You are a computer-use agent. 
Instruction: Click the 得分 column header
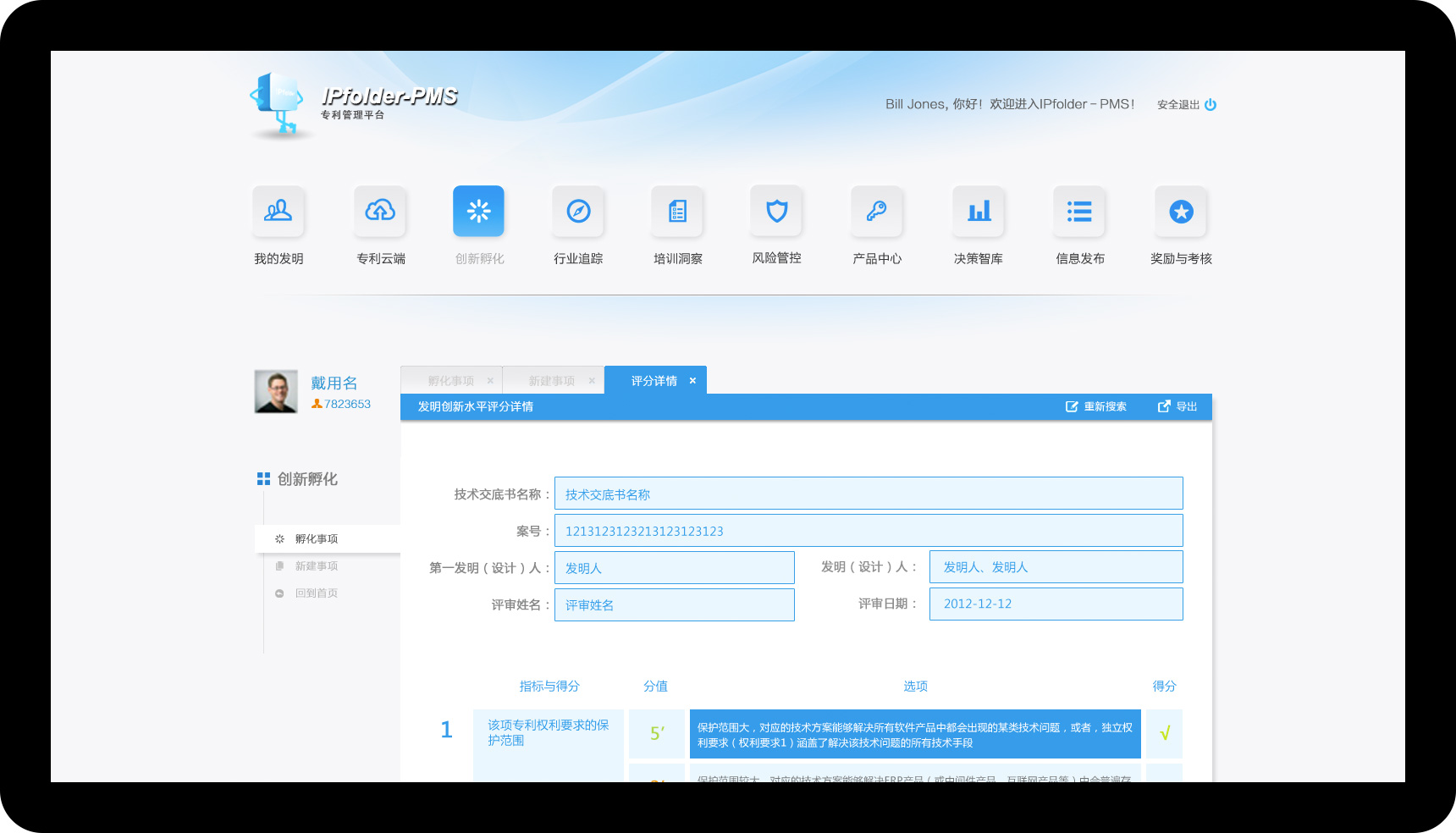pyautogui.click(x=1164, y=686)
